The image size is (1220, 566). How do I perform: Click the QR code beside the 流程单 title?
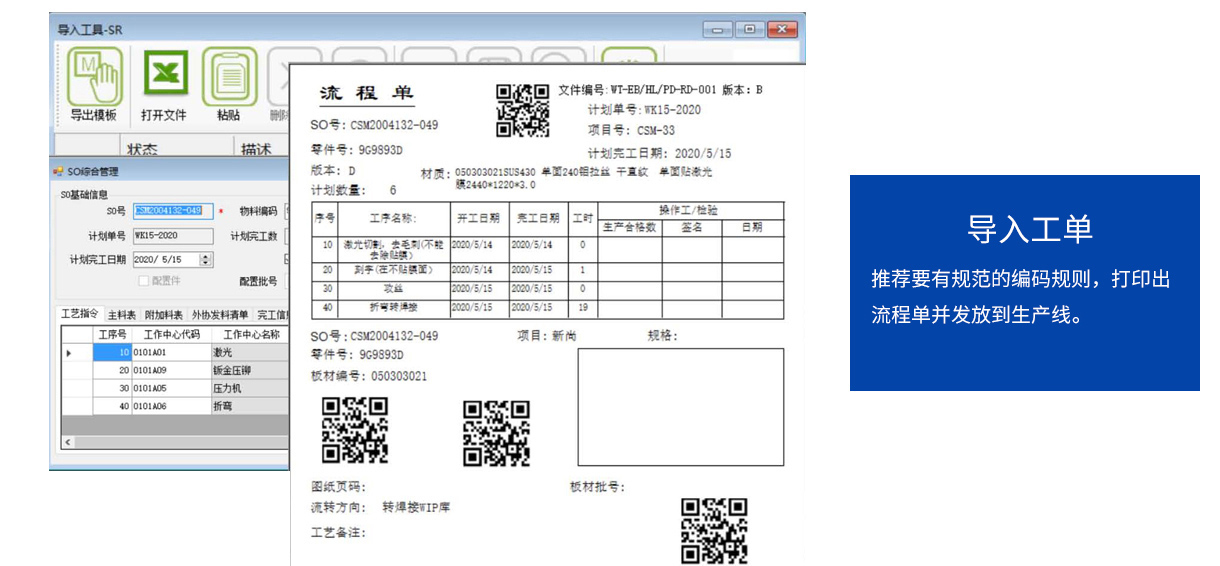523,110
